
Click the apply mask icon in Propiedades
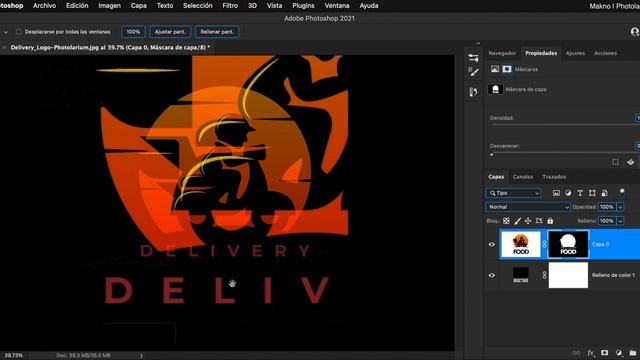(x=631, y=162)
